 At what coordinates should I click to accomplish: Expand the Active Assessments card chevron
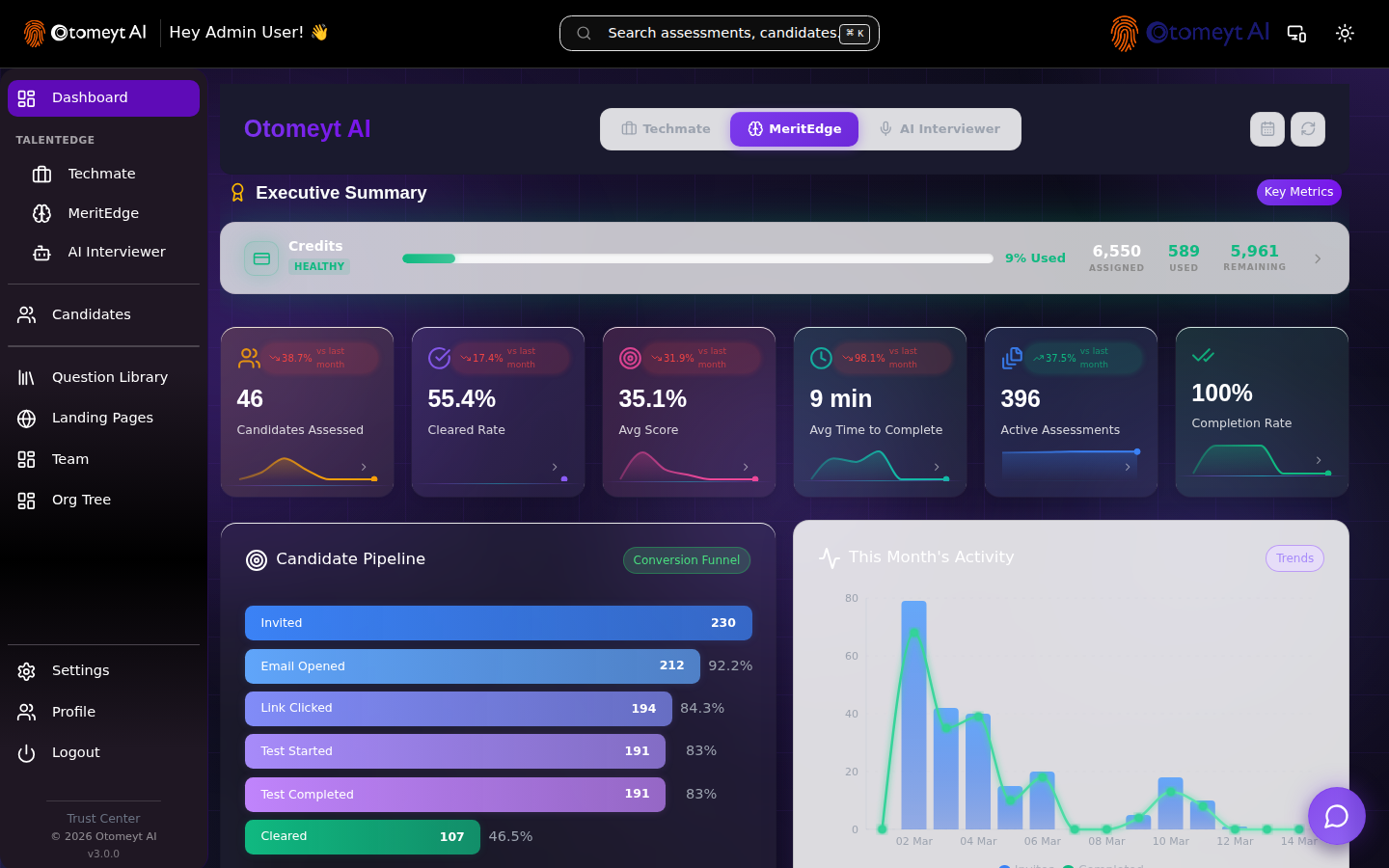pyautogui.click(x=1128, y=467)
